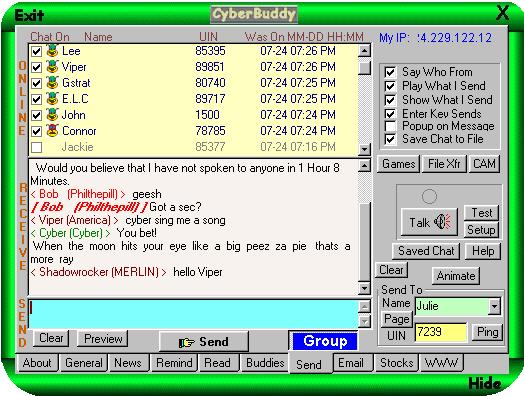Click the blue Group button
This screenshot has height=396, width=524.
(324, 341)
